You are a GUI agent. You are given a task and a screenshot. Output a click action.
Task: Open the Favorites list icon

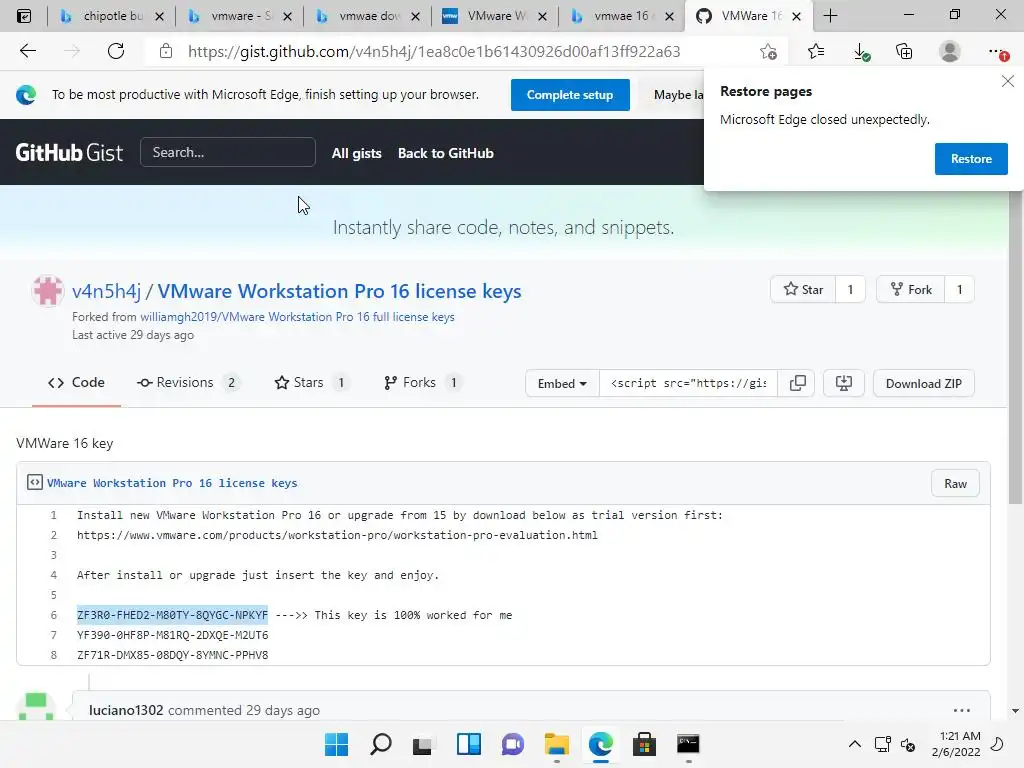[x=816, y=52]
